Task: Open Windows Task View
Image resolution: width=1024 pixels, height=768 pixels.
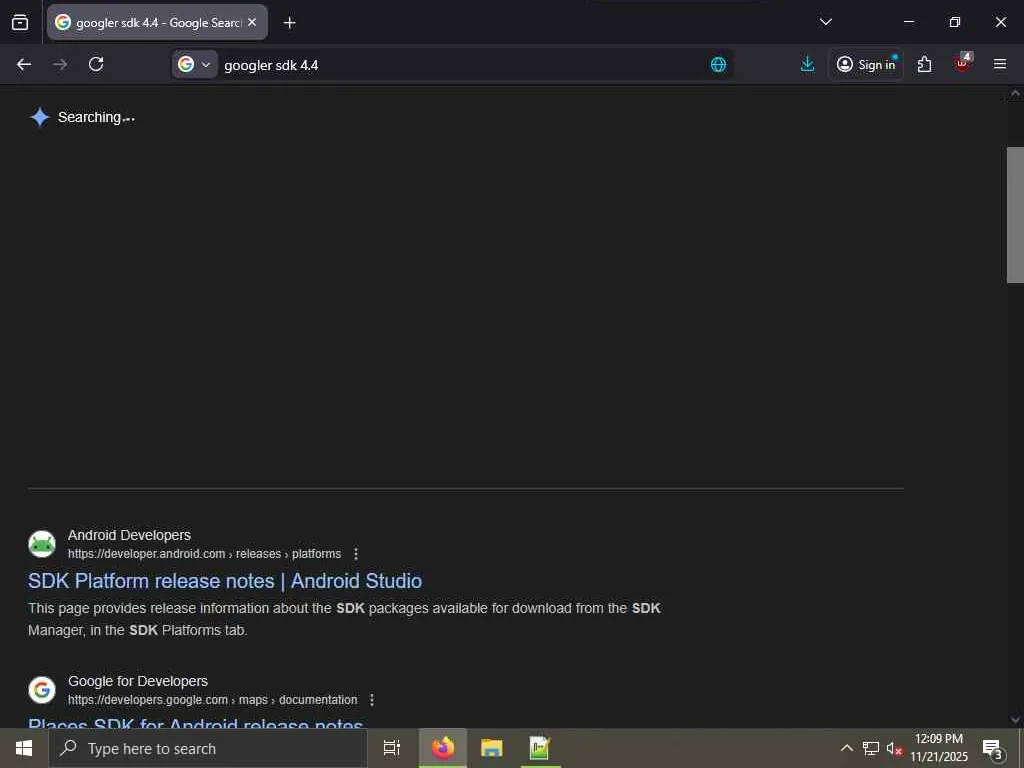Action: tap(392, 748)
